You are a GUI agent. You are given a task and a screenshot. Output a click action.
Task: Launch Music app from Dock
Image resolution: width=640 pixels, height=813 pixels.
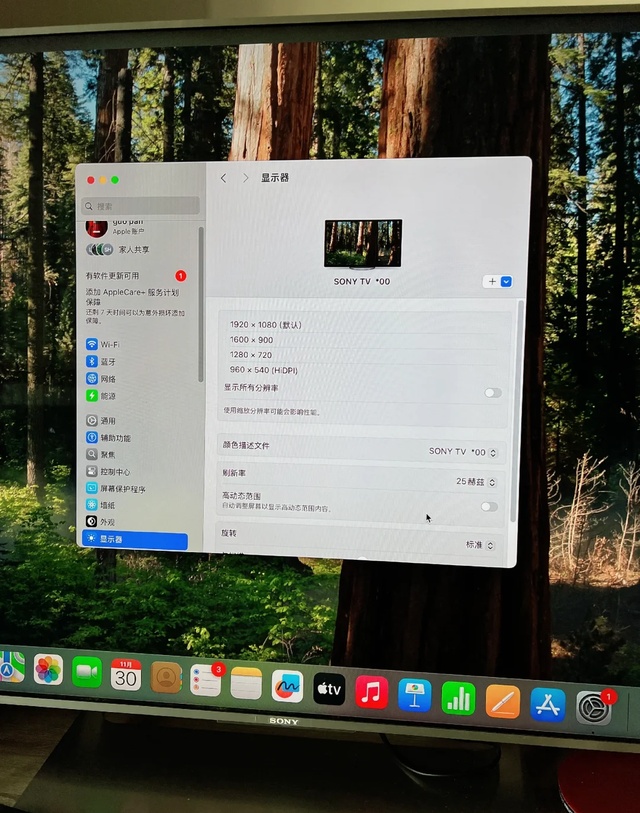371,692
